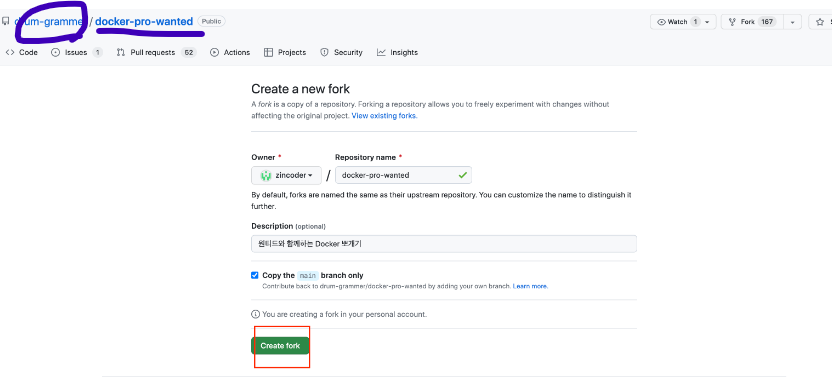The image size is (832, 378).
Task: Click the star icon button
Action: point(820,22)
